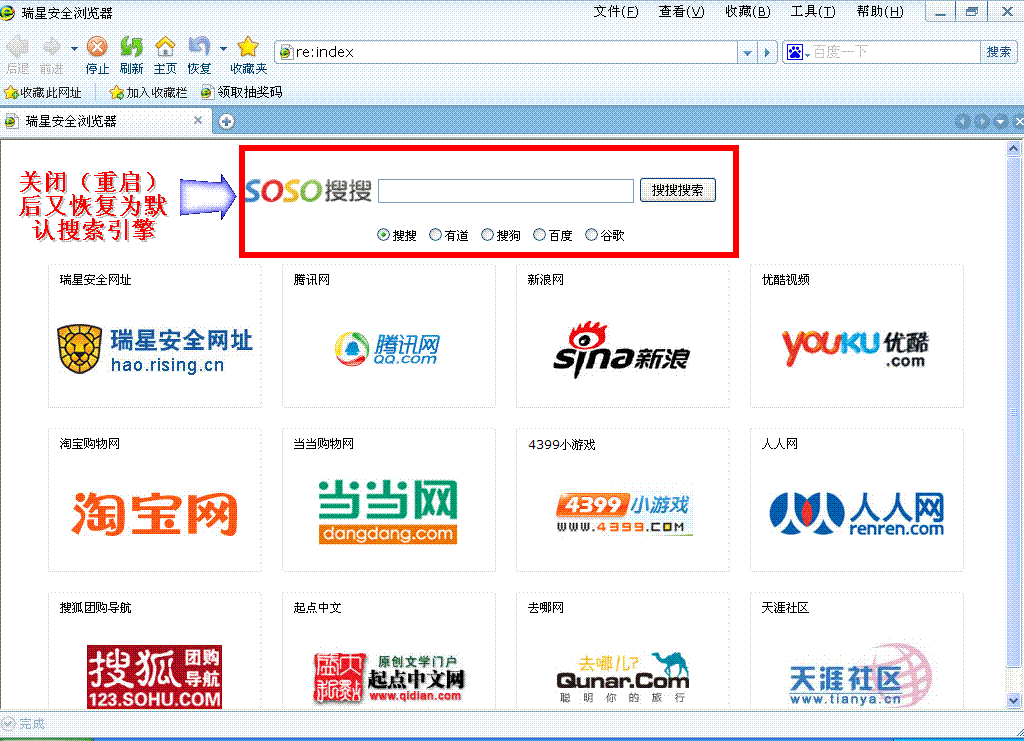Viewport: 1024px width, 741px height.
Task: Click the tab scroll right arrow icon
Action: [x=982, y=121]
